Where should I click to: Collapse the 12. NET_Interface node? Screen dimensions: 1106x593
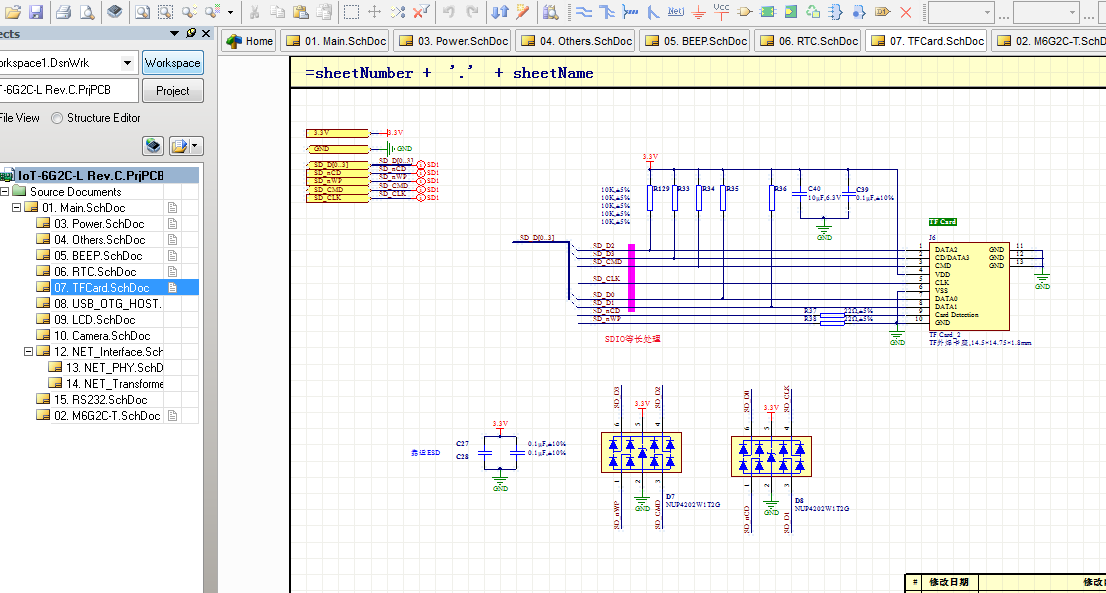point(28,351)
